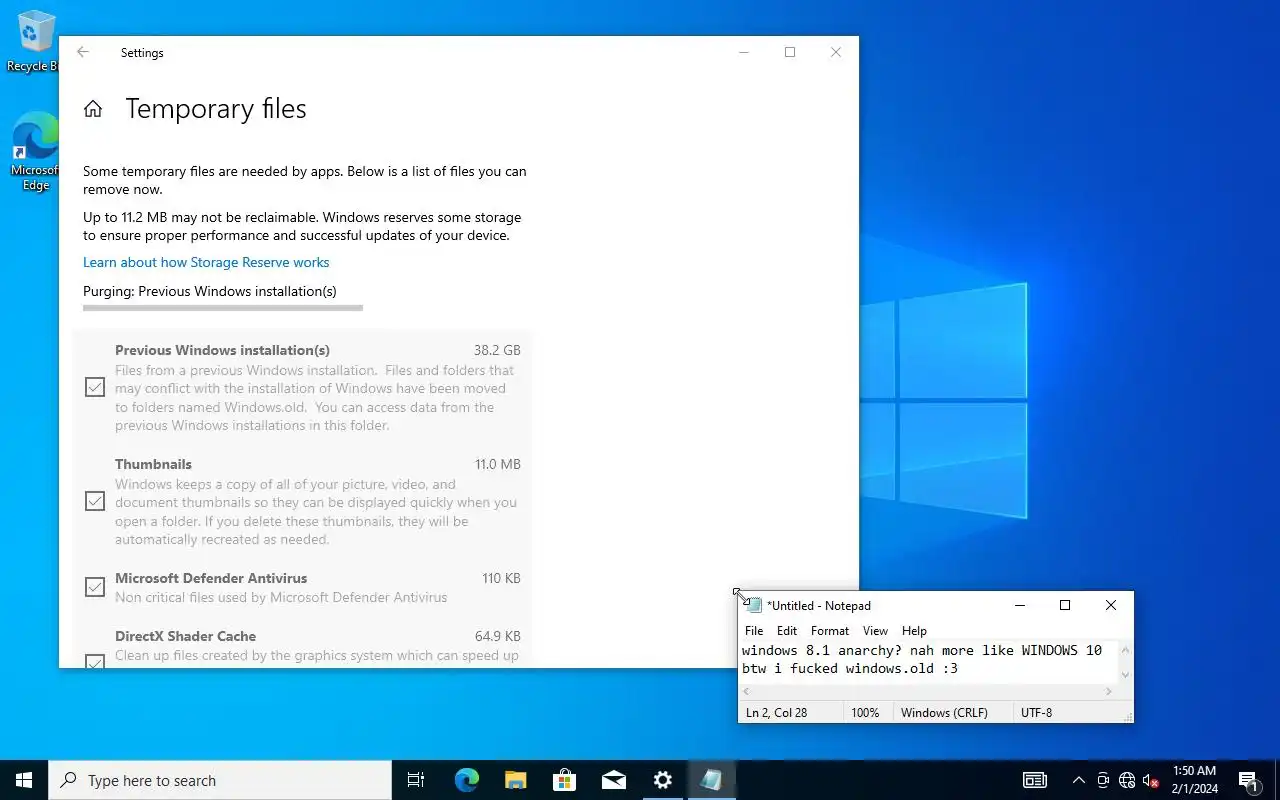The image size is (1280, 800).
Task: Open the Windows Start menu
Action: tap(24, 780)
